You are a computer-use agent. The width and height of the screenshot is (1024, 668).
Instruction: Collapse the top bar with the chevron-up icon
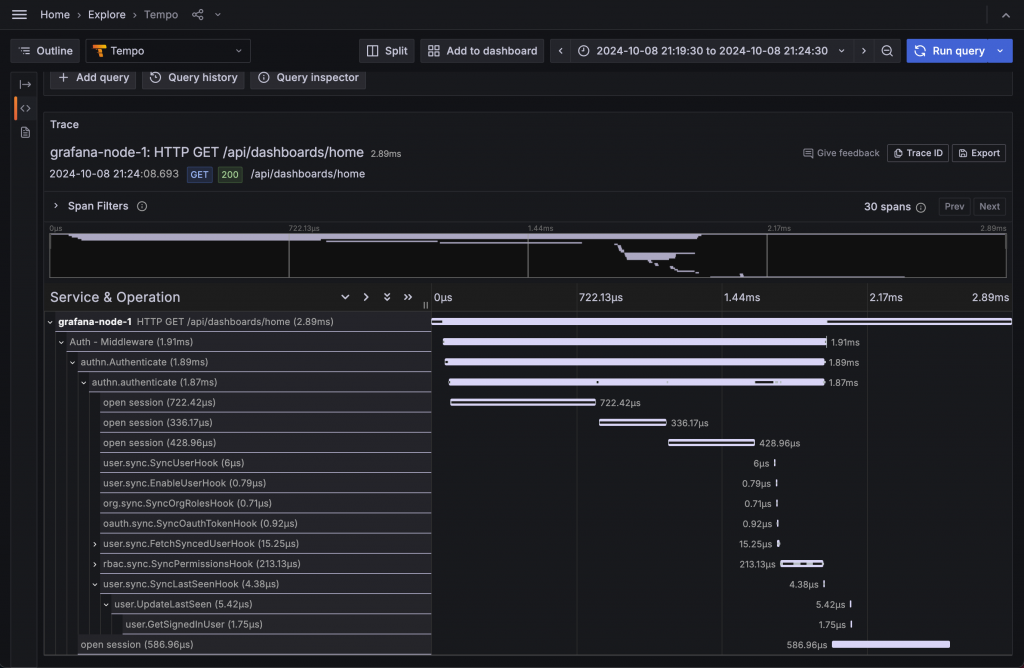(1006, 15)
